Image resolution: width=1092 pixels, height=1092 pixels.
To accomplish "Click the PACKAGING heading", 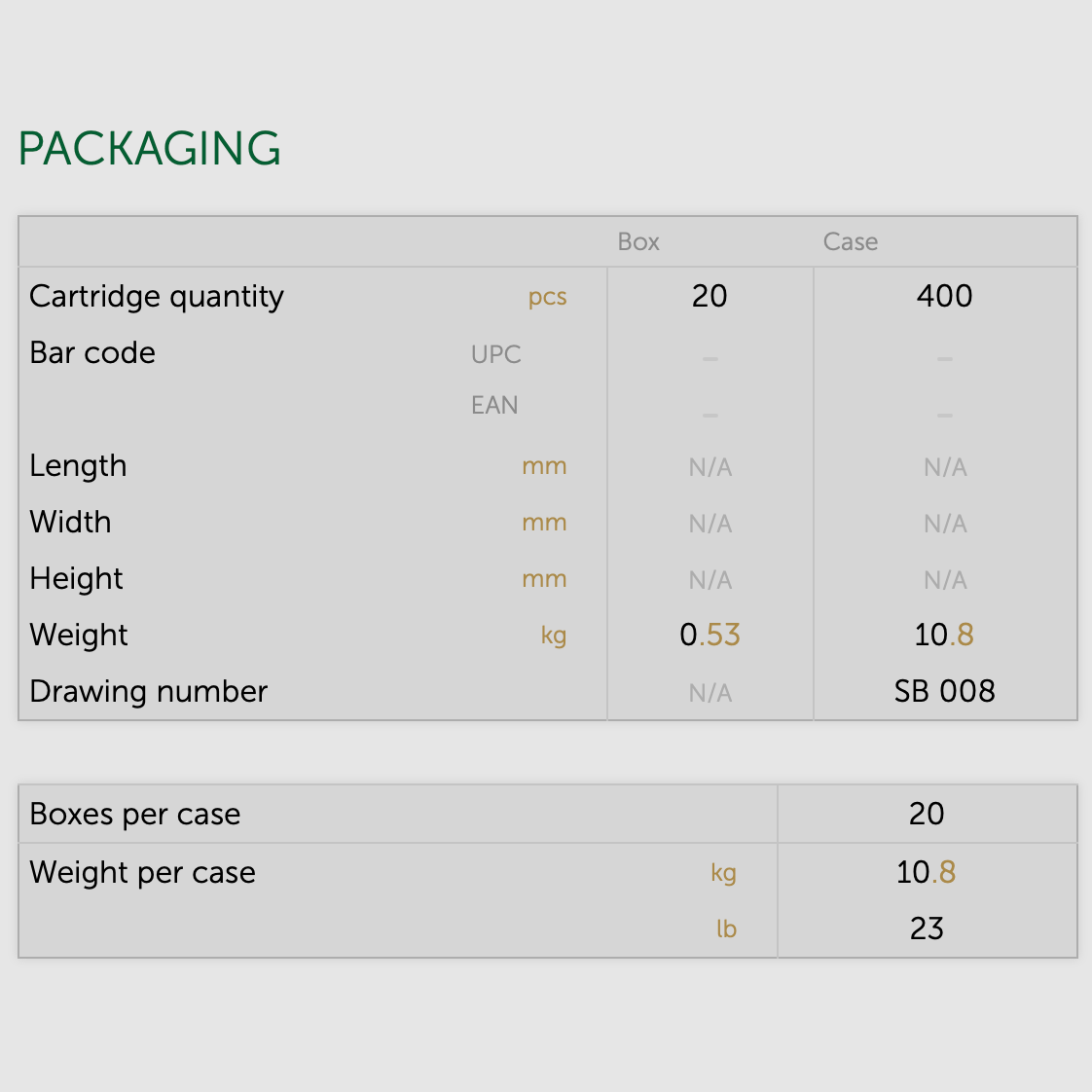I will pyautogui.click(x=150, y=149).
